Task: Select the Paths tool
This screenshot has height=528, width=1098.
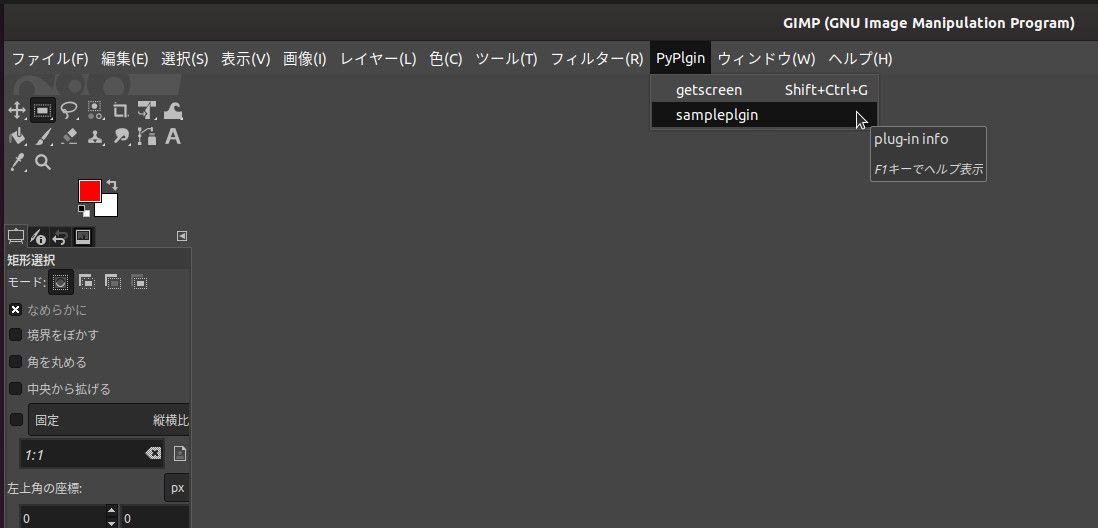Action: point(147,137)
